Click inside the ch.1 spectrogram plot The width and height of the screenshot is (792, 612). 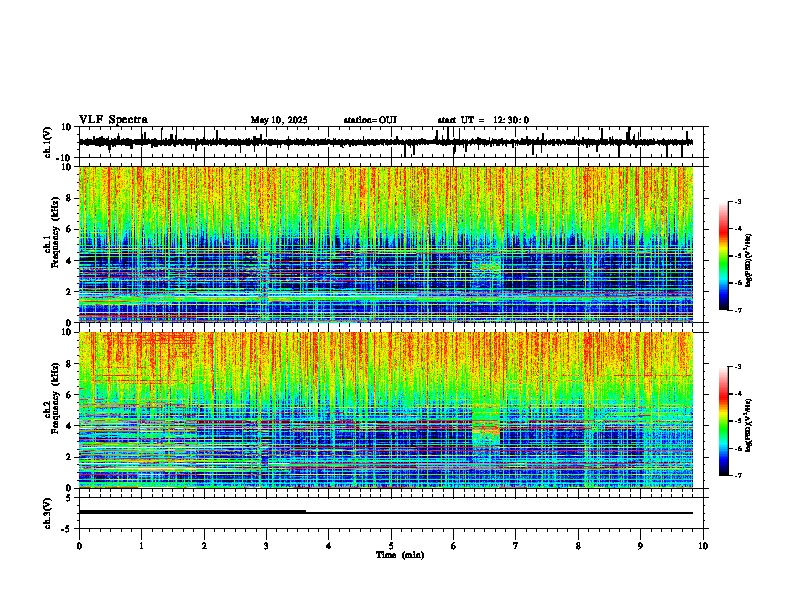point(386,244)
